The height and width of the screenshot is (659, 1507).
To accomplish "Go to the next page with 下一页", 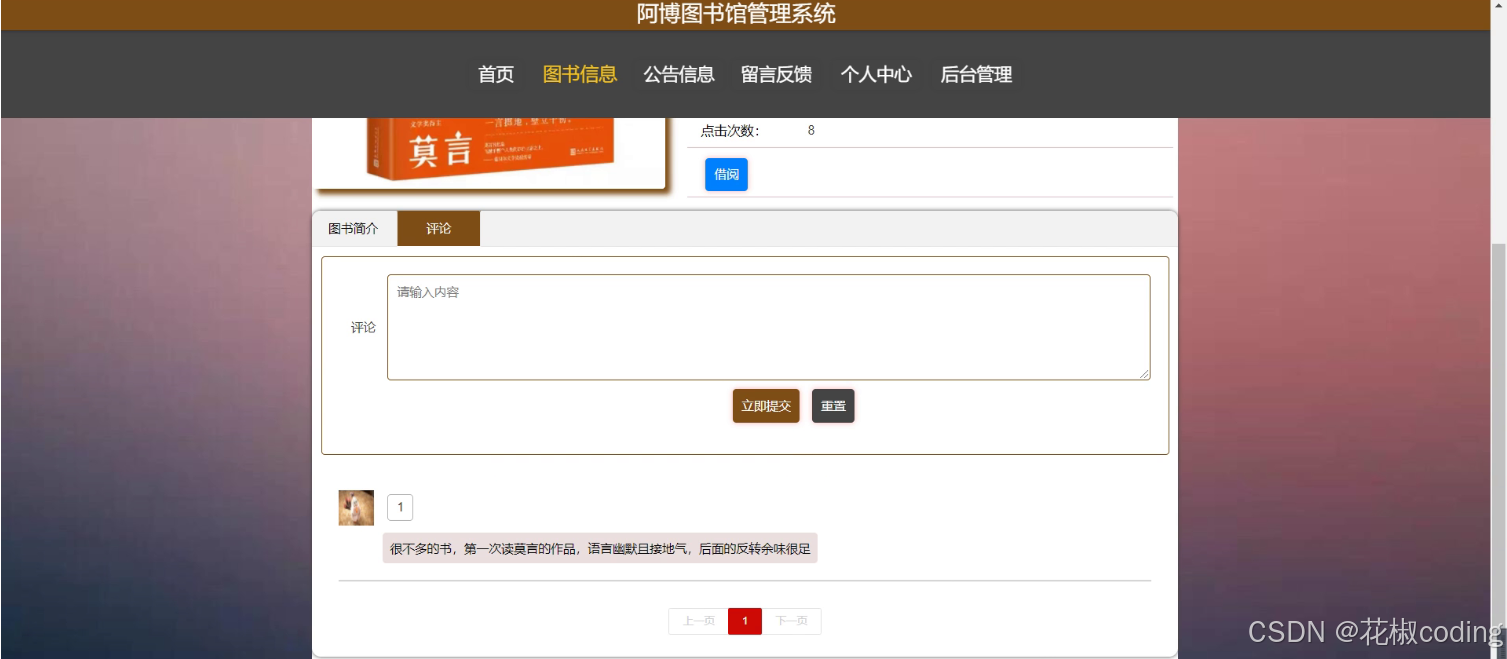I will click(792, 620).
